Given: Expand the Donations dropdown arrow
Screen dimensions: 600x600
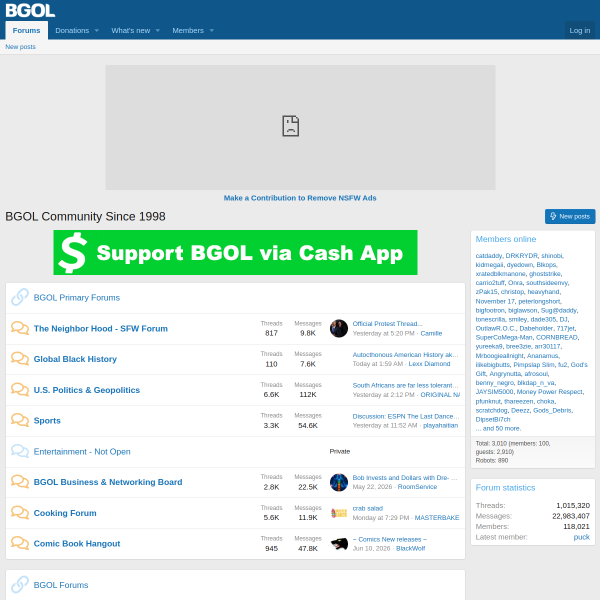Looking at the screenshot, I should (97, 31).
